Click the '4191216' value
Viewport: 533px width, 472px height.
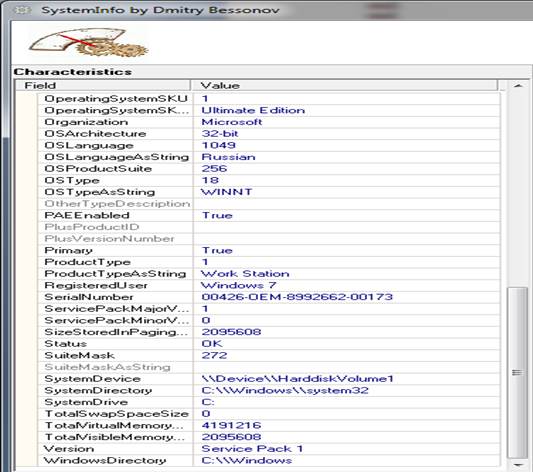231,425
